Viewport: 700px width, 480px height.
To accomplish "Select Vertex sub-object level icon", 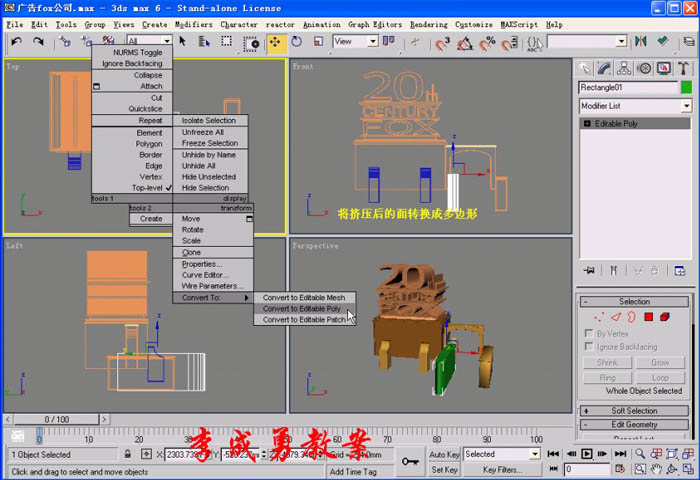I will [x=599, y=317].
